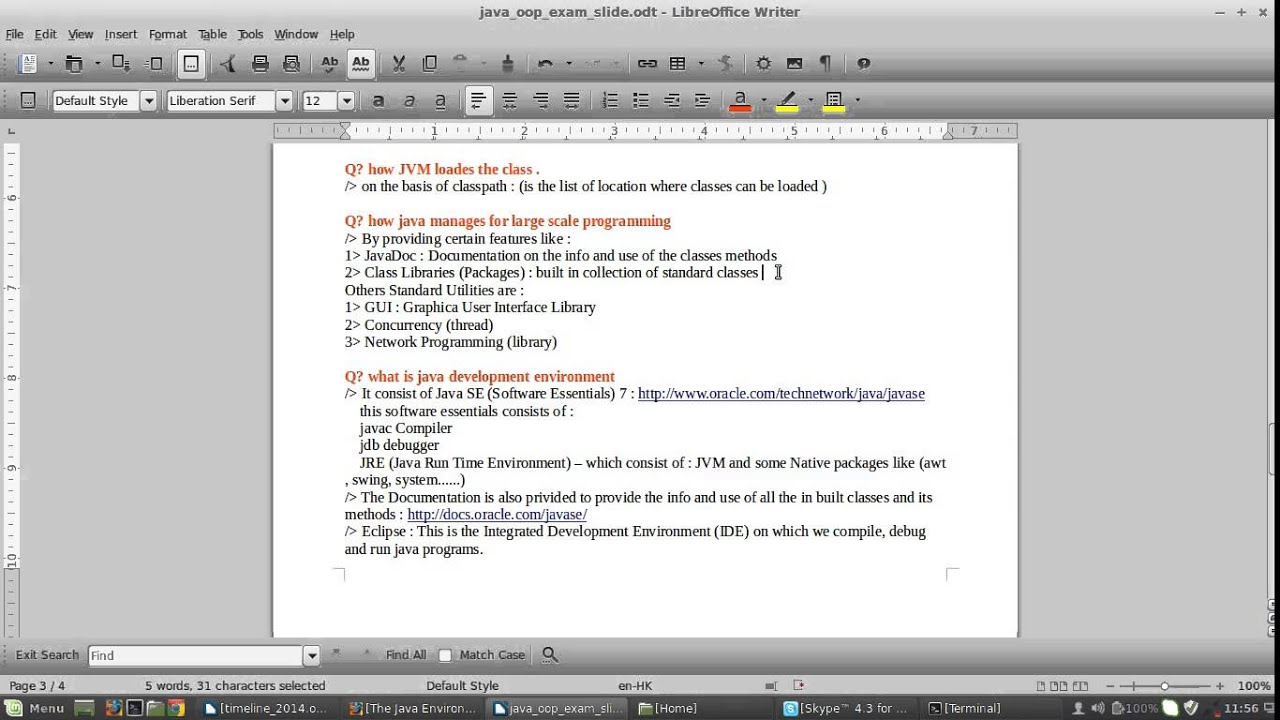Viewport: 1280px width, 720px height.
Task: Open the Format menu
Action: 167,34
